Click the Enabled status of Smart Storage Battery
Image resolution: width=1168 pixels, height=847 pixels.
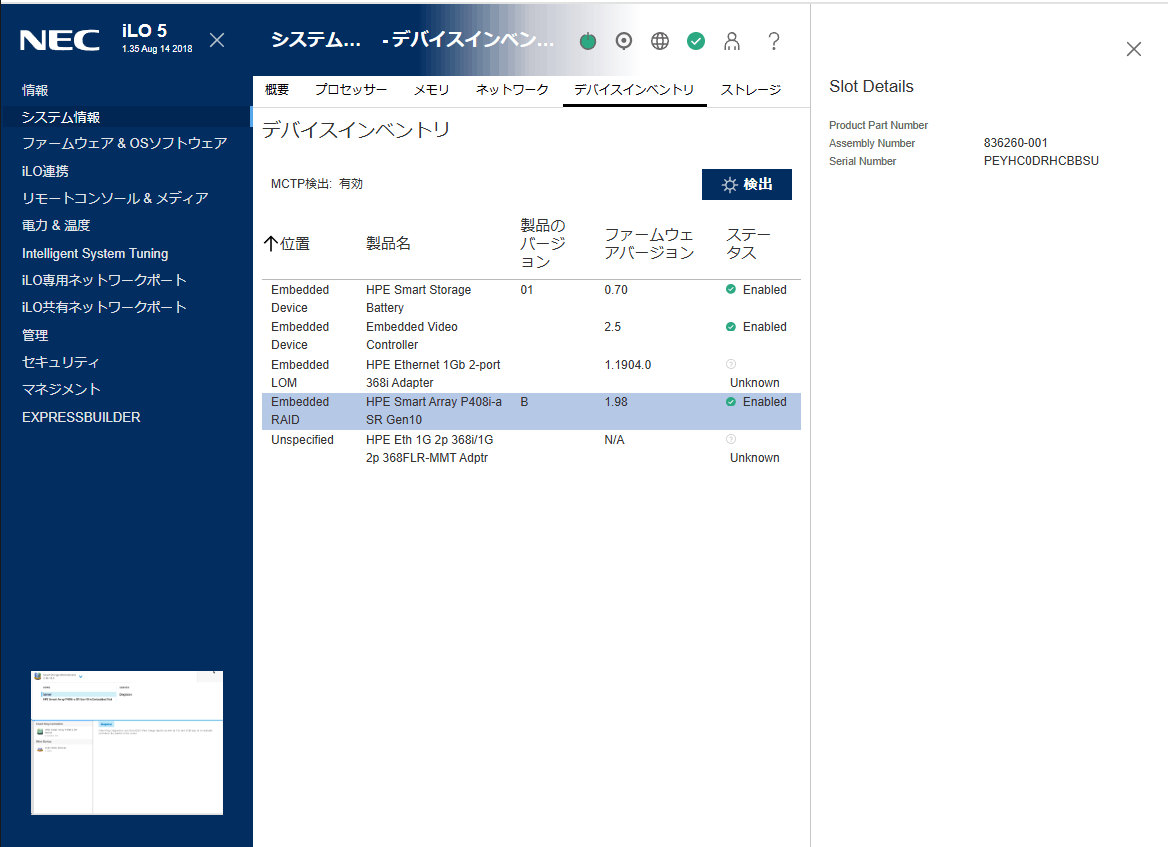(x=756, y=290)
